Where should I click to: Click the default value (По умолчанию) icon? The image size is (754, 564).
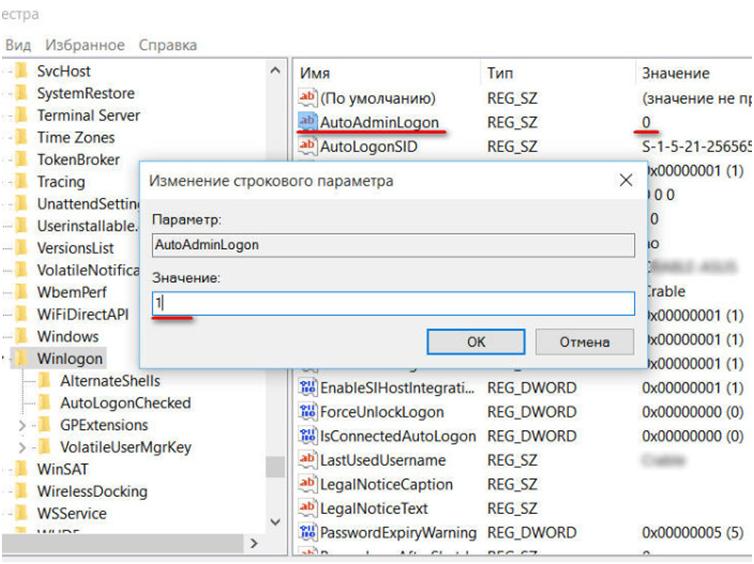[307, 97]
